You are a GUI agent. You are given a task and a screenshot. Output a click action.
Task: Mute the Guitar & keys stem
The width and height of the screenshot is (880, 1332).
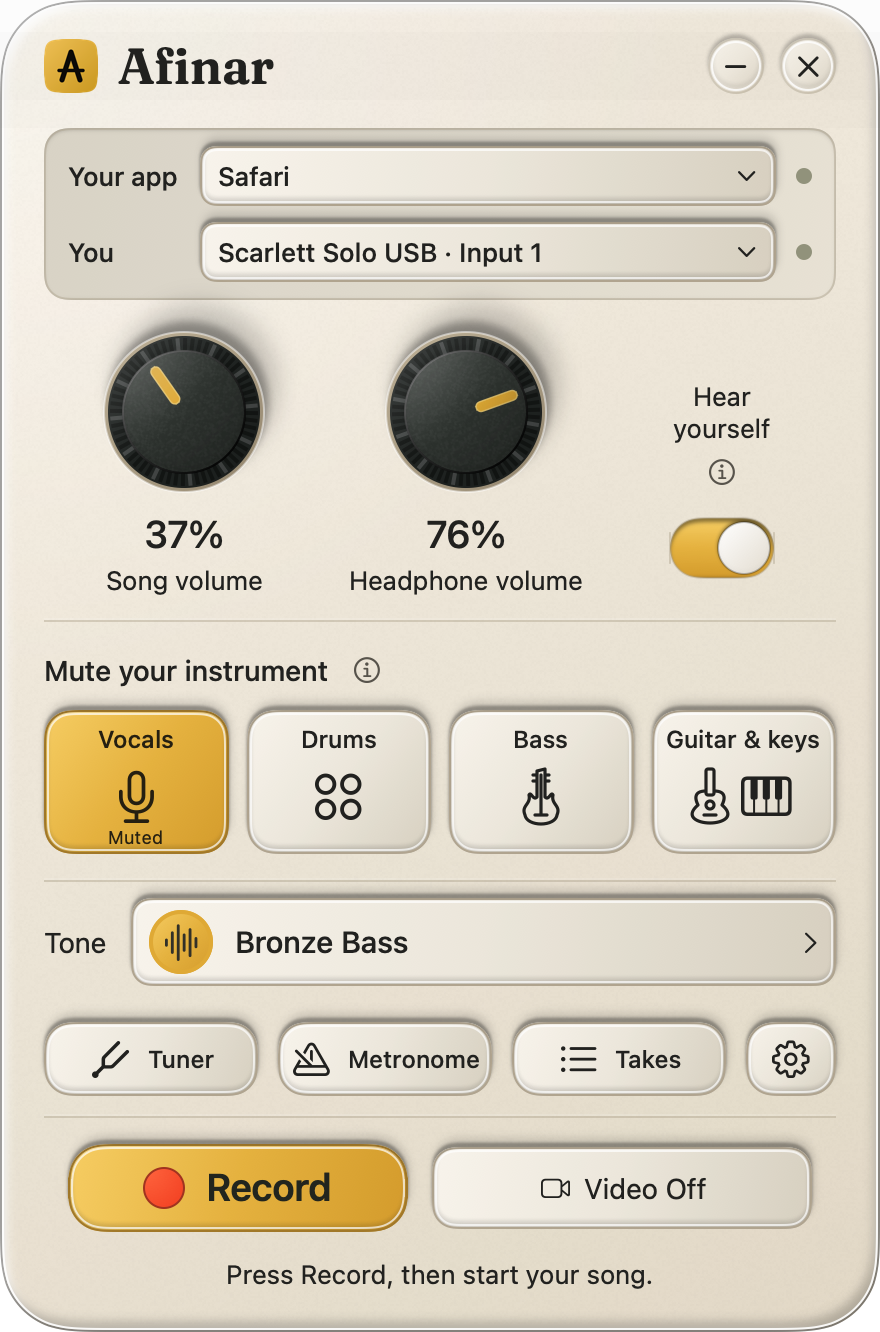click(x=743, y=781)
